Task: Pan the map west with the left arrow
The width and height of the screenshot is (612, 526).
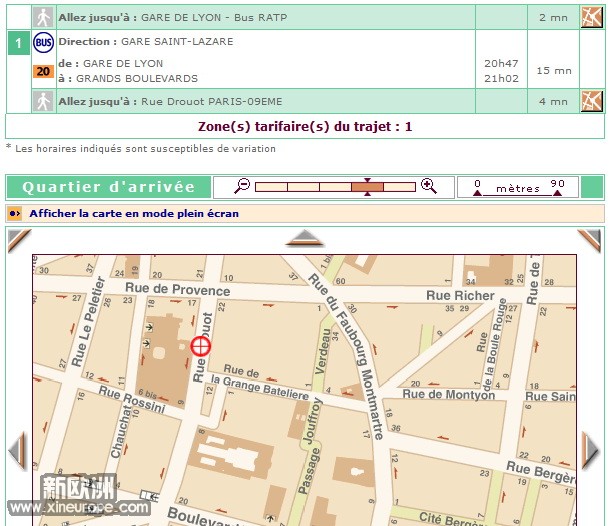Action: [17, 450]
